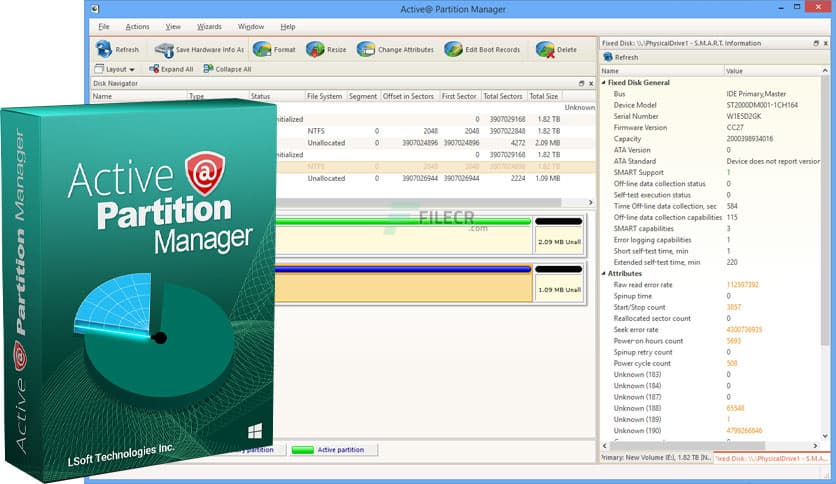Screen dimensions: 836x484
Task: Click the Collapse All icon
Action: click(208, 69)
